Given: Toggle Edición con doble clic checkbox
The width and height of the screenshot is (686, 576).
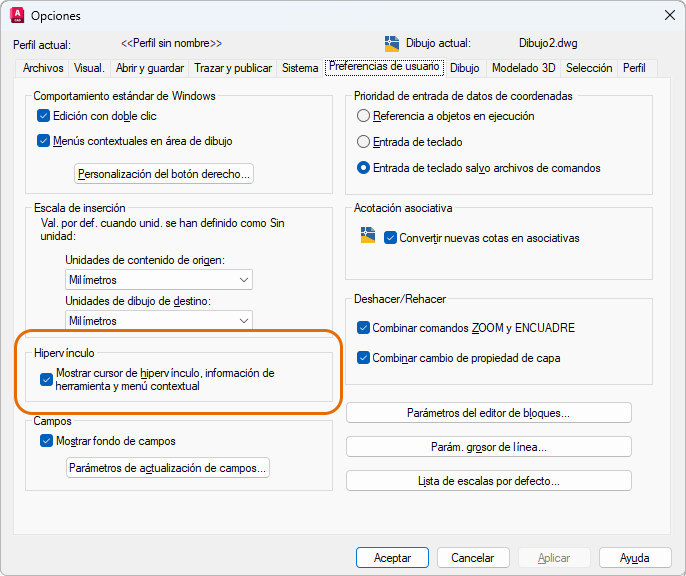Looking at the screenshot, I should tap(44, 116).
